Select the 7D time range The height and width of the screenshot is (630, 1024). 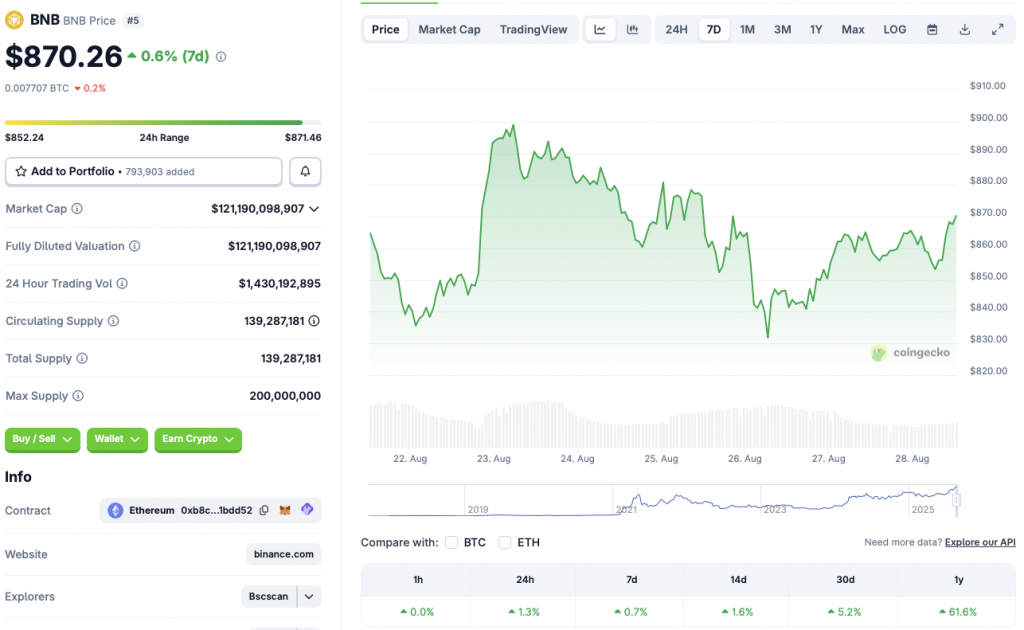(714, 29)
